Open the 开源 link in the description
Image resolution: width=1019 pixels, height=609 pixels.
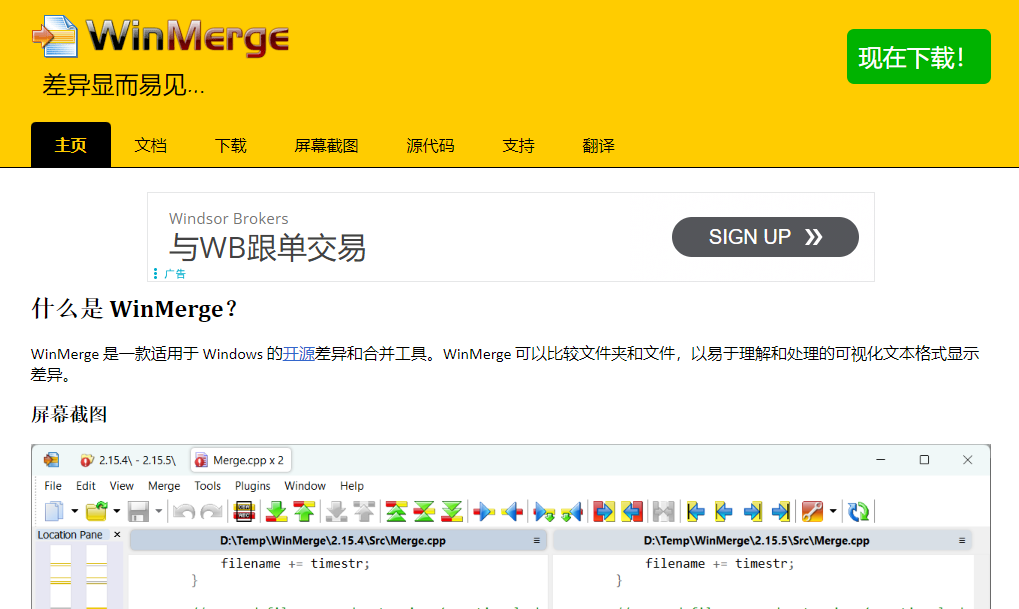tap(297, 353)
